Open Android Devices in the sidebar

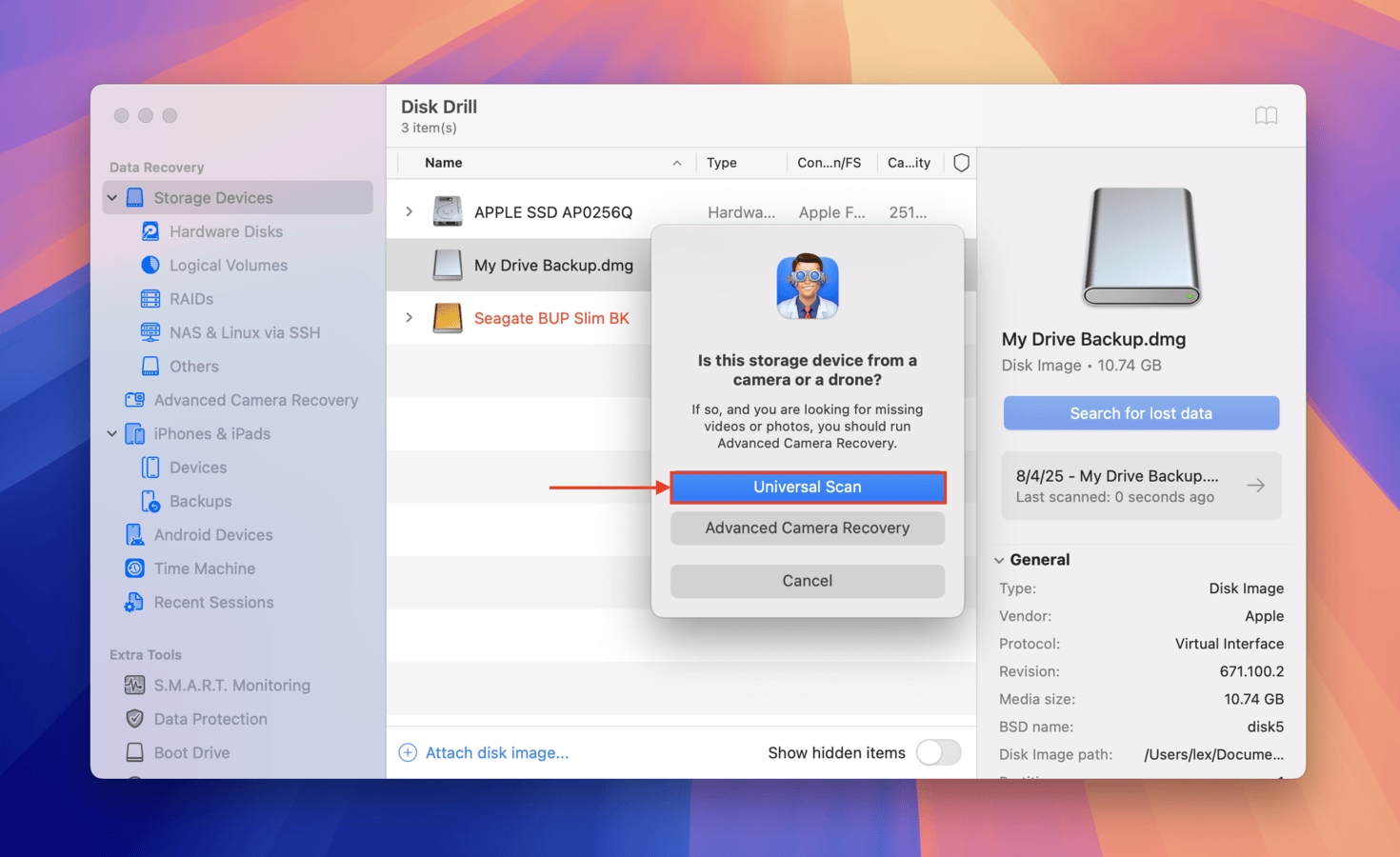point(213,534)
